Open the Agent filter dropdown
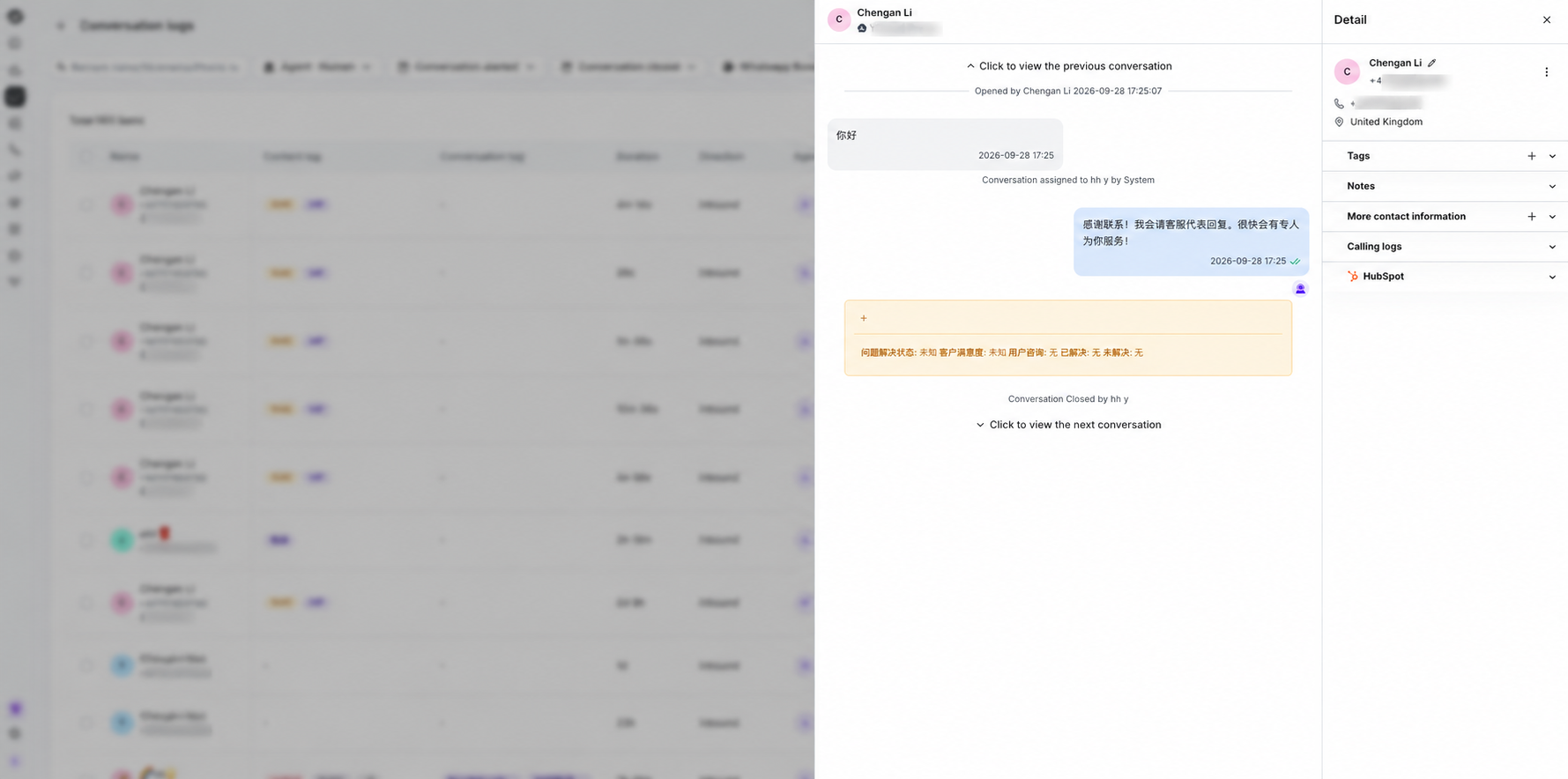This screenshot has width=1568, height=779. tap(318, 67)
